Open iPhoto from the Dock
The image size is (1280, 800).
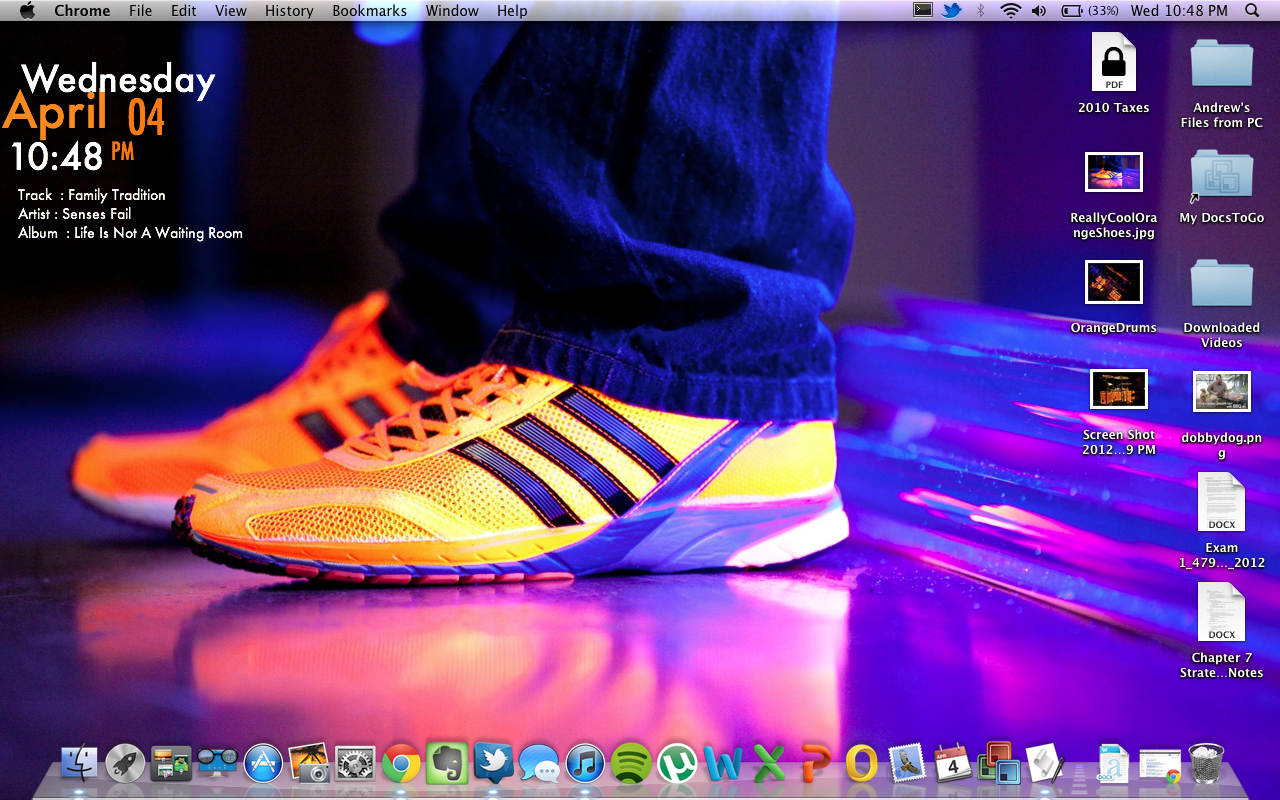[x=309, y=763]
